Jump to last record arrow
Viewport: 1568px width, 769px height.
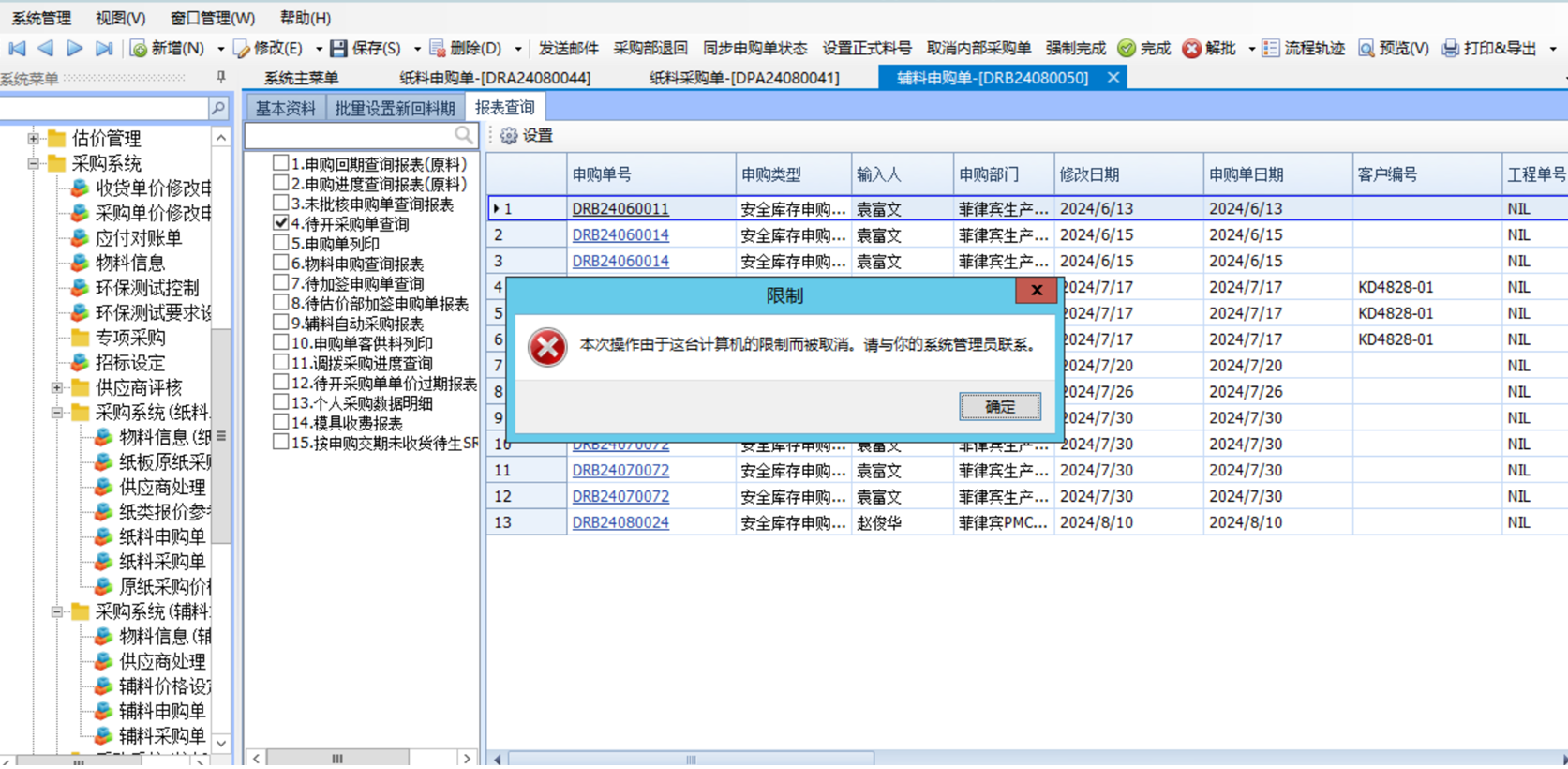(x=104, y=48)
